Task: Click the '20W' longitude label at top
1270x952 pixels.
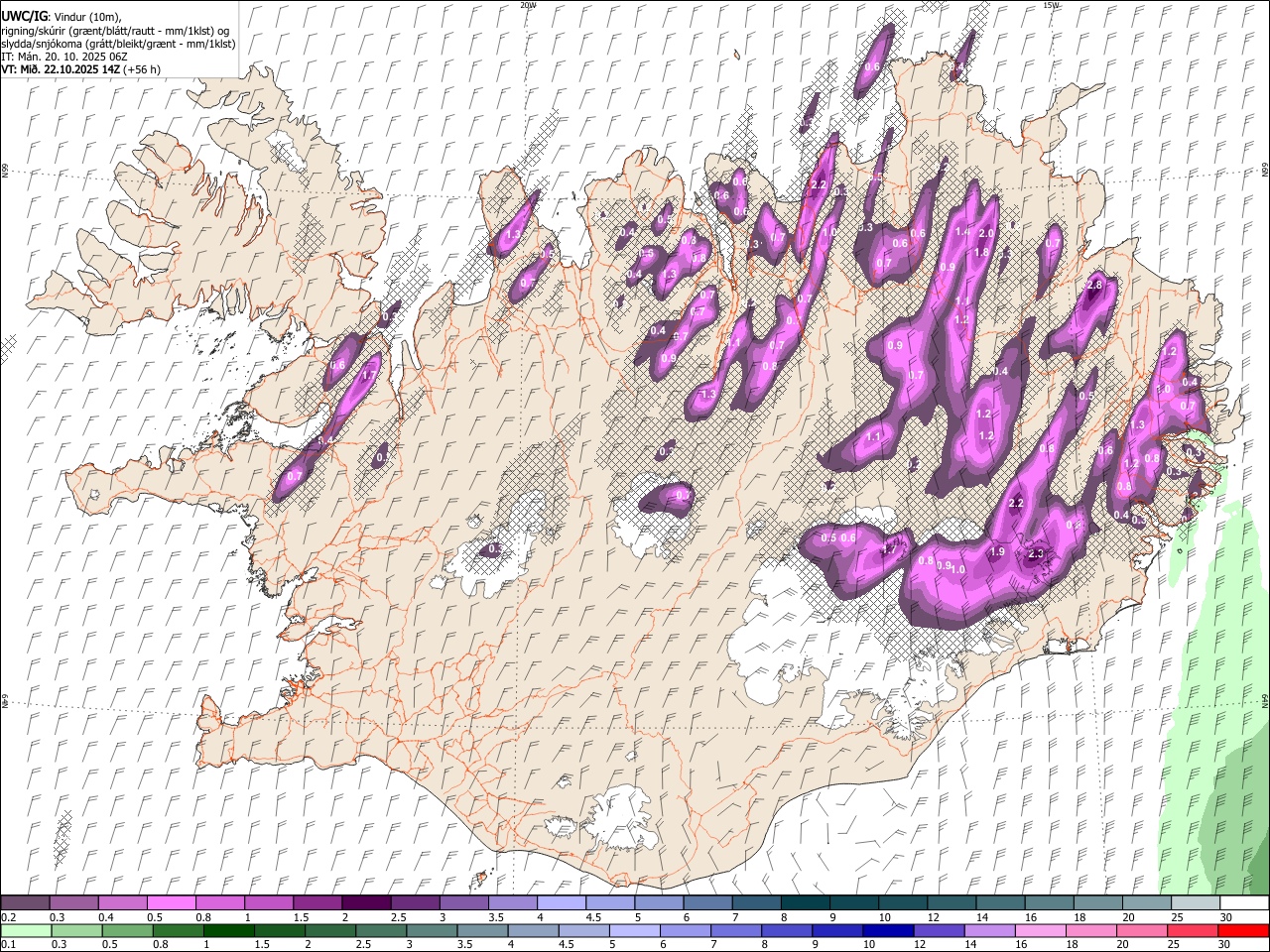Action: 528,5
